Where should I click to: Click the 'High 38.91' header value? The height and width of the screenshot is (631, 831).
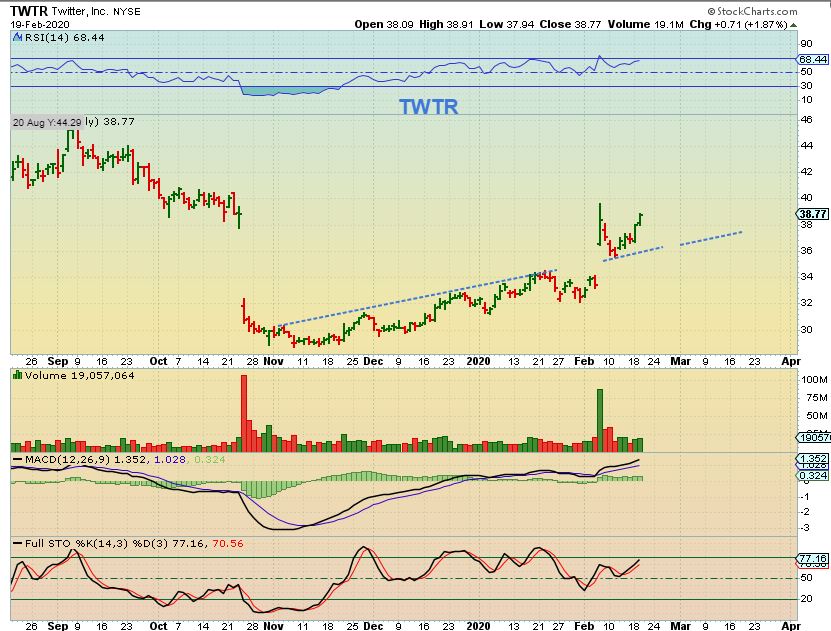pos(446,24)
